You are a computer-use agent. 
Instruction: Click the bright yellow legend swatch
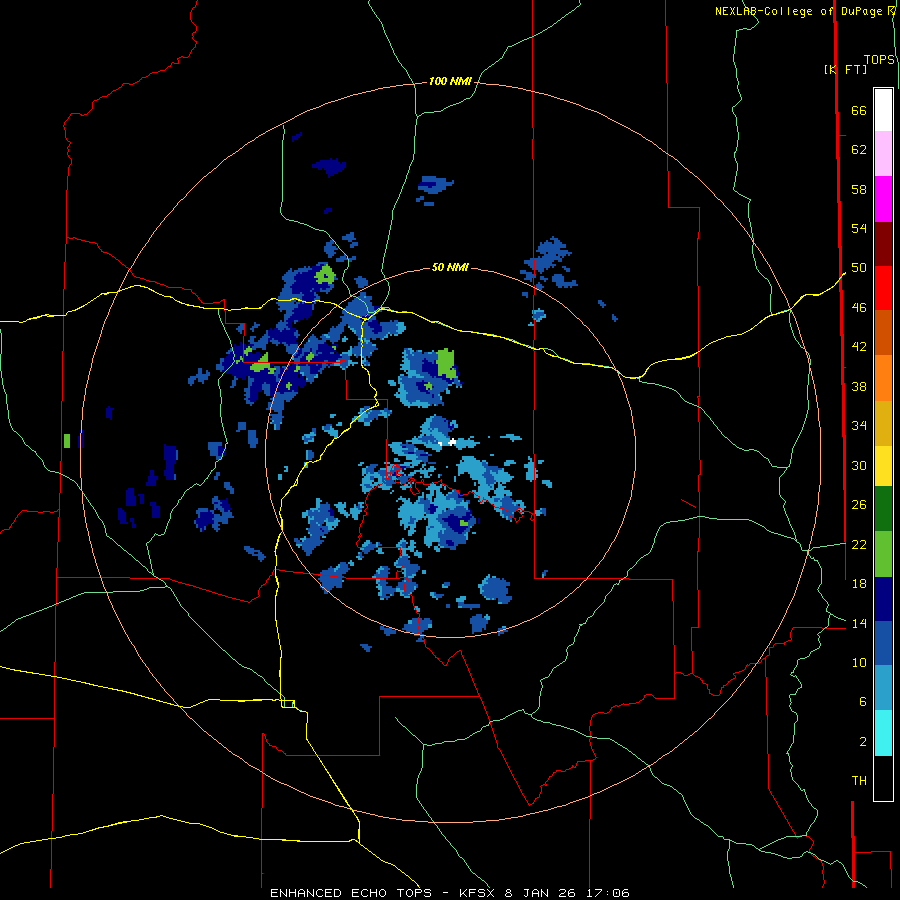pyautogui.click(x=883, y=465)
